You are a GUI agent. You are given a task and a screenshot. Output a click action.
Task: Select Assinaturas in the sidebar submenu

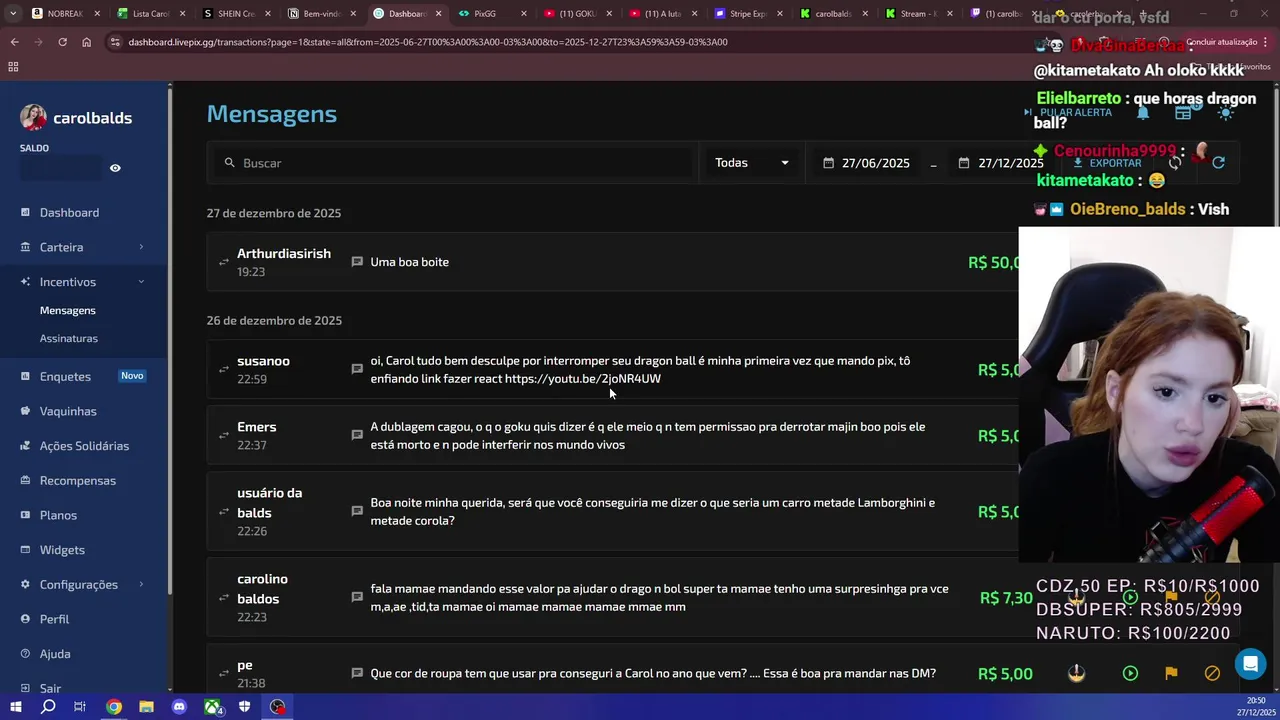69,338
